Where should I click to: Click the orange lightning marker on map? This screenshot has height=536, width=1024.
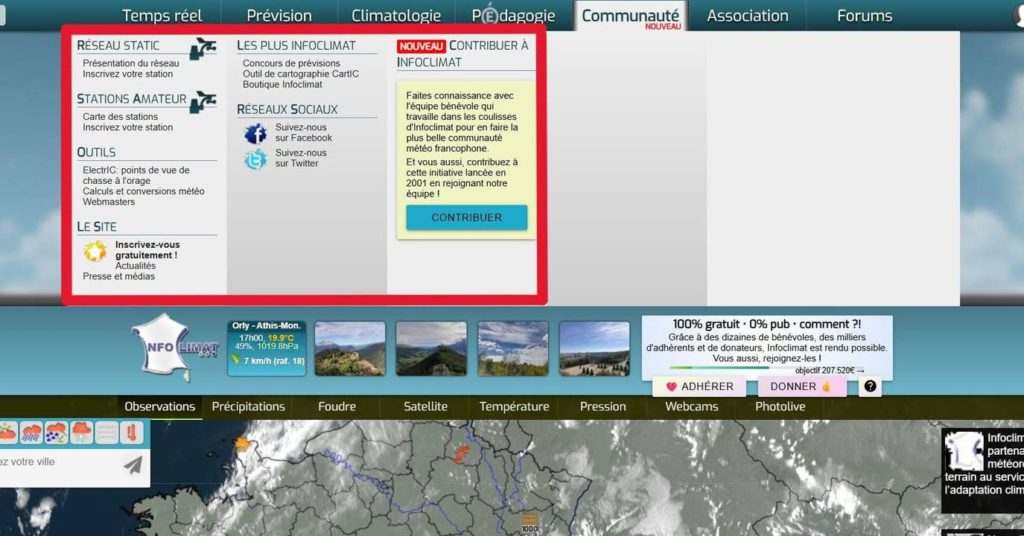pyautogui.click(x=461, y=454)
